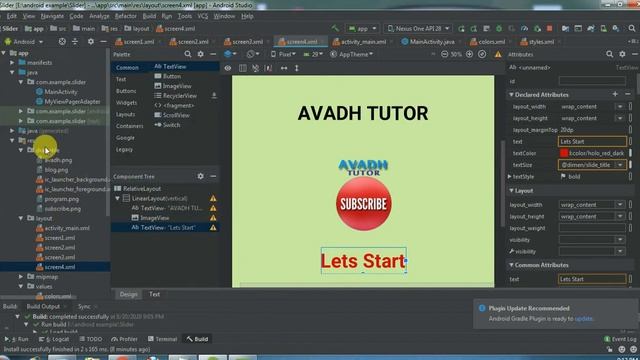Click the red textColor swatch
Screen dimensions: 640x360
[x=564, y=153]
